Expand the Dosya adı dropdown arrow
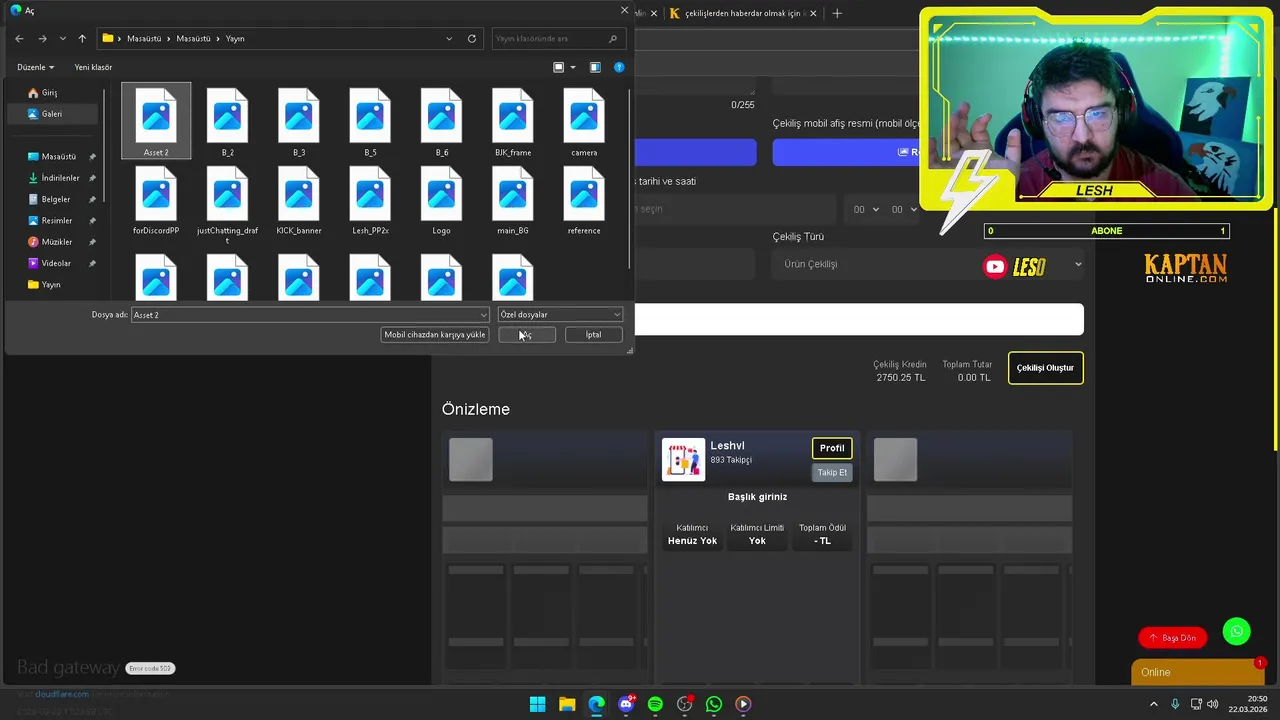This screenshot has height=720, width=1280. (x=484, y=315)
